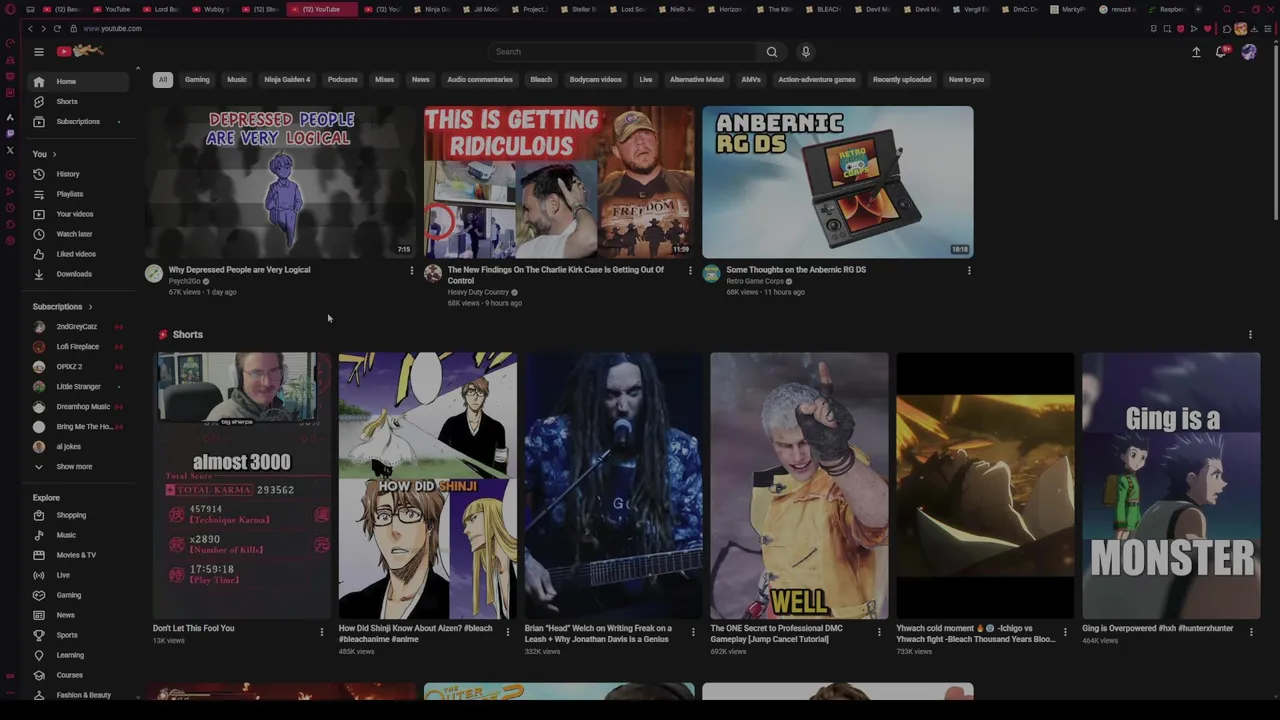1280x720 pixels.
Task: Select the All filter chip
Action: click(x=162, y=80)
